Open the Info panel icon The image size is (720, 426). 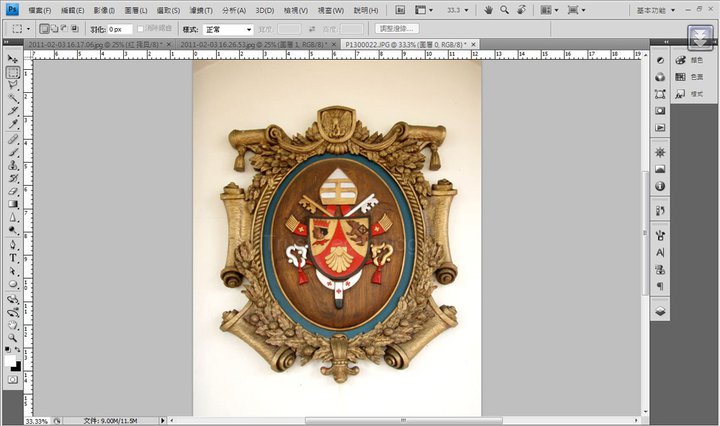[x=660, y=186]
